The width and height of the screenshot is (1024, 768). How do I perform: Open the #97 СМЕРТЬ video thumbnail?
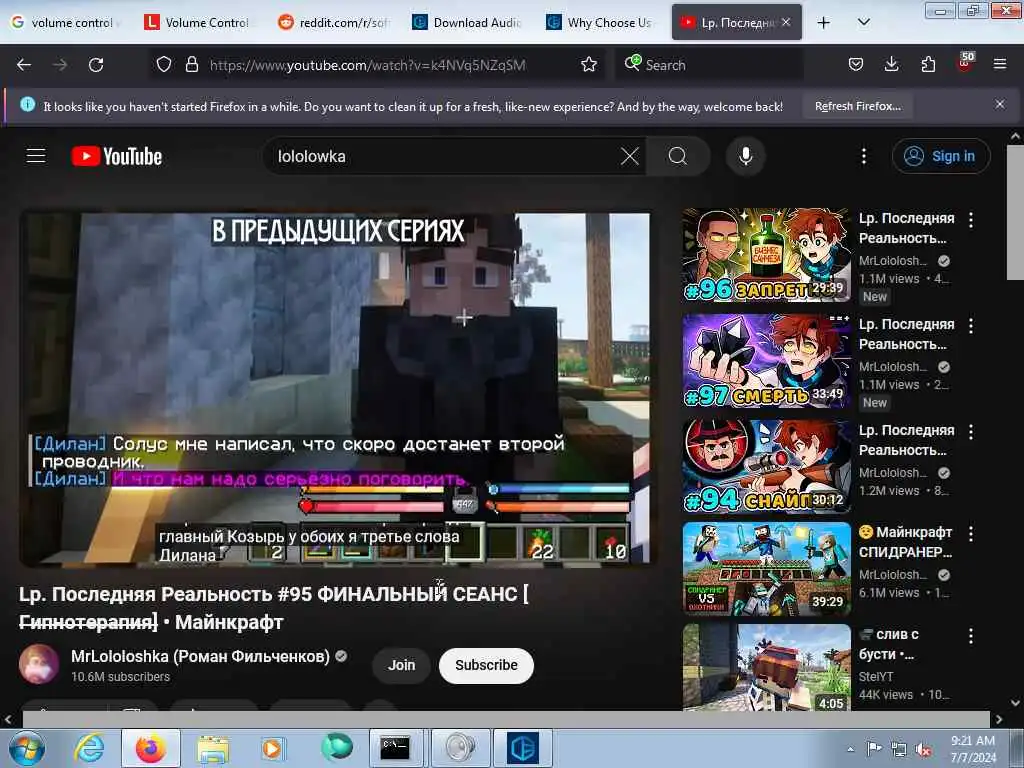pyautogui.click(x=767, y=361)
